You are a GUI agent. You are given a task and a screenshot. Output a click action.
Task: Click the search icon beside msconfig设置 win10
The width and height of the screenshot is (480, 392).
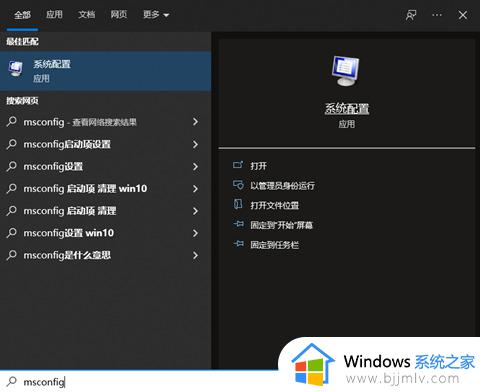coord(12,233)
